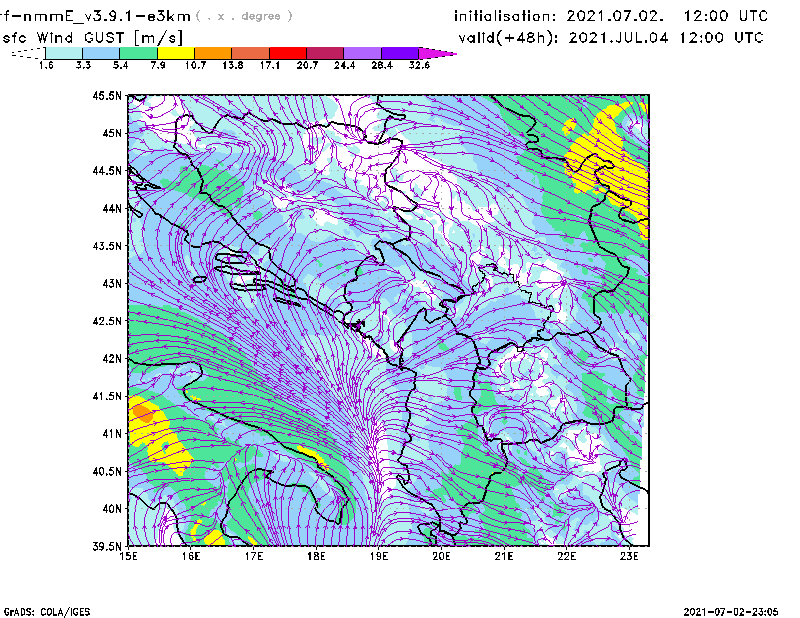The image size is (800, 618).
Task: Click the 'initialisation:' label
Action: (505, 16)
